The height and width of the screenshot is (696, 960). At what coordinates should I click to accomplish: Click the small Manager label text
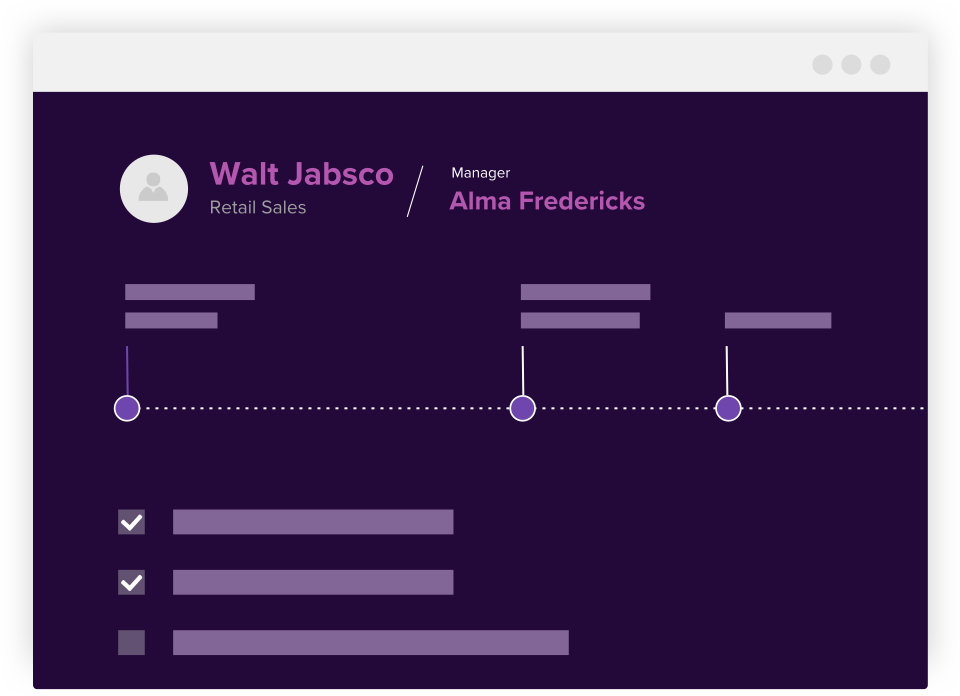click(x=481, y=173)
